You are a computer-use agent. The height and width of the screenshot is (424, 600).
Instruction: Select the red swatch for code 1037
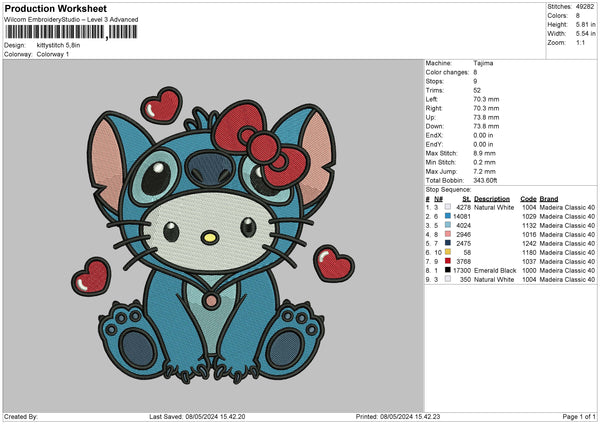pyautogui.click(x=448, y=261)
